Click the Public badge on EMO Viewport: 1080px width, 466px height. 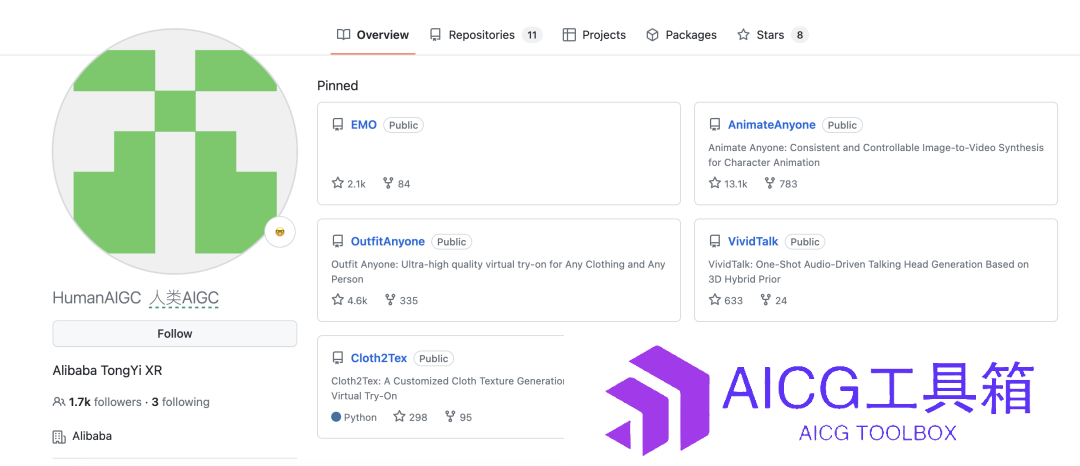click(404, 125)
